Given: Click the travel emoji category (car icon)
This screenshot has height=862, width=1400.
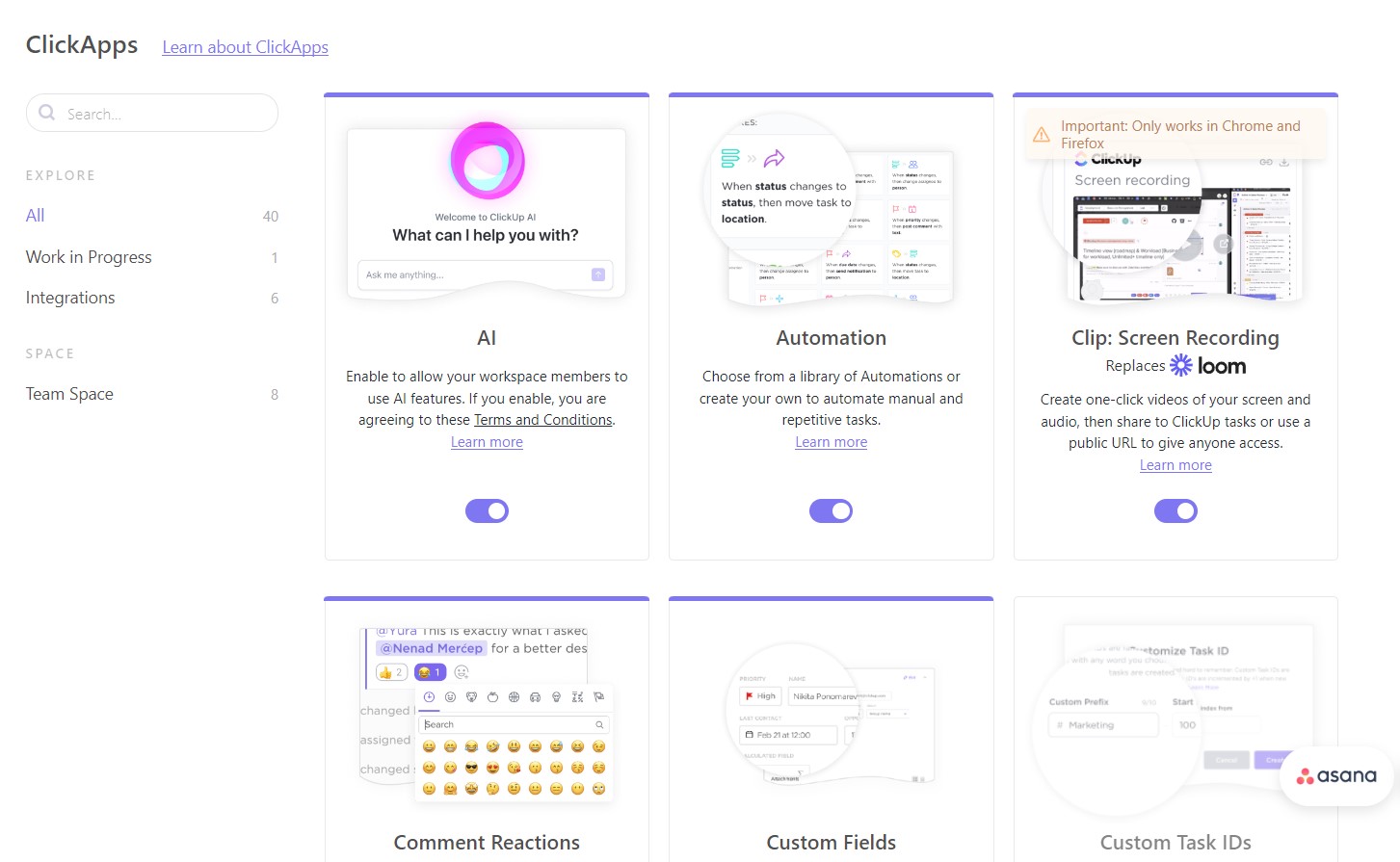Looking at the screenshot, I should point(535,697).
